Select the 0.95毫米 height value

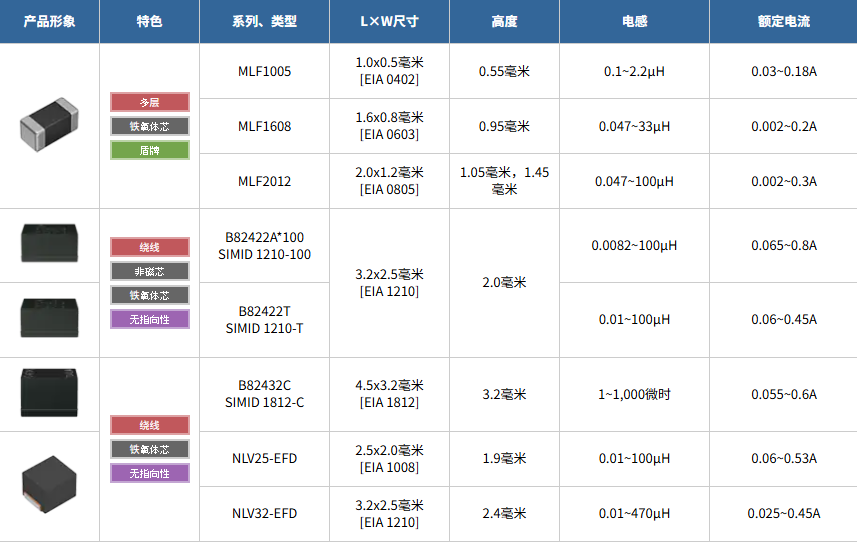point(504,126)
